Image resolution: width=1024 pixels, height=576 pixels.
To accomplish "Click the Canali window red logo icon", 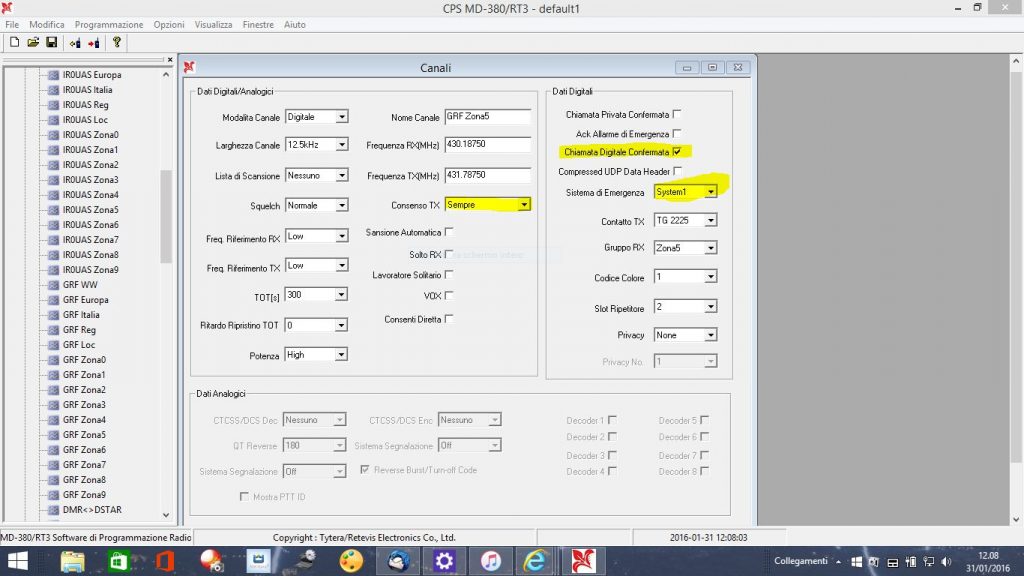I will [x=189, y=67].
